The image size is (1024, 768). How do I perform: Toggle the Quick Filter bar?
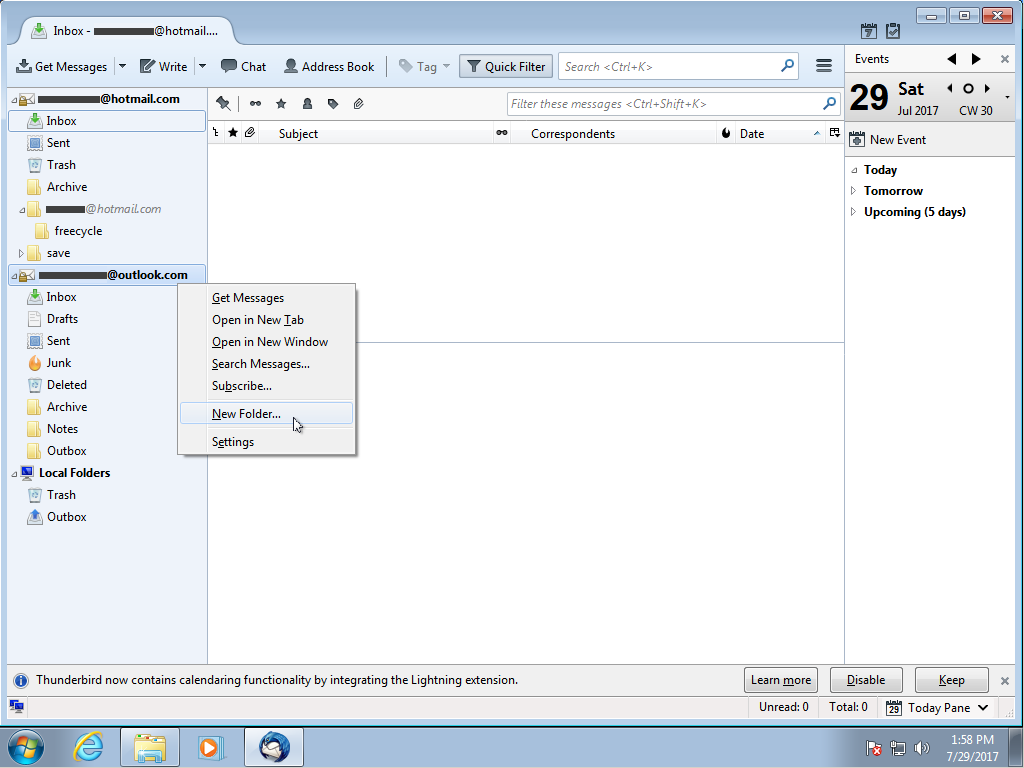(506, 67)
